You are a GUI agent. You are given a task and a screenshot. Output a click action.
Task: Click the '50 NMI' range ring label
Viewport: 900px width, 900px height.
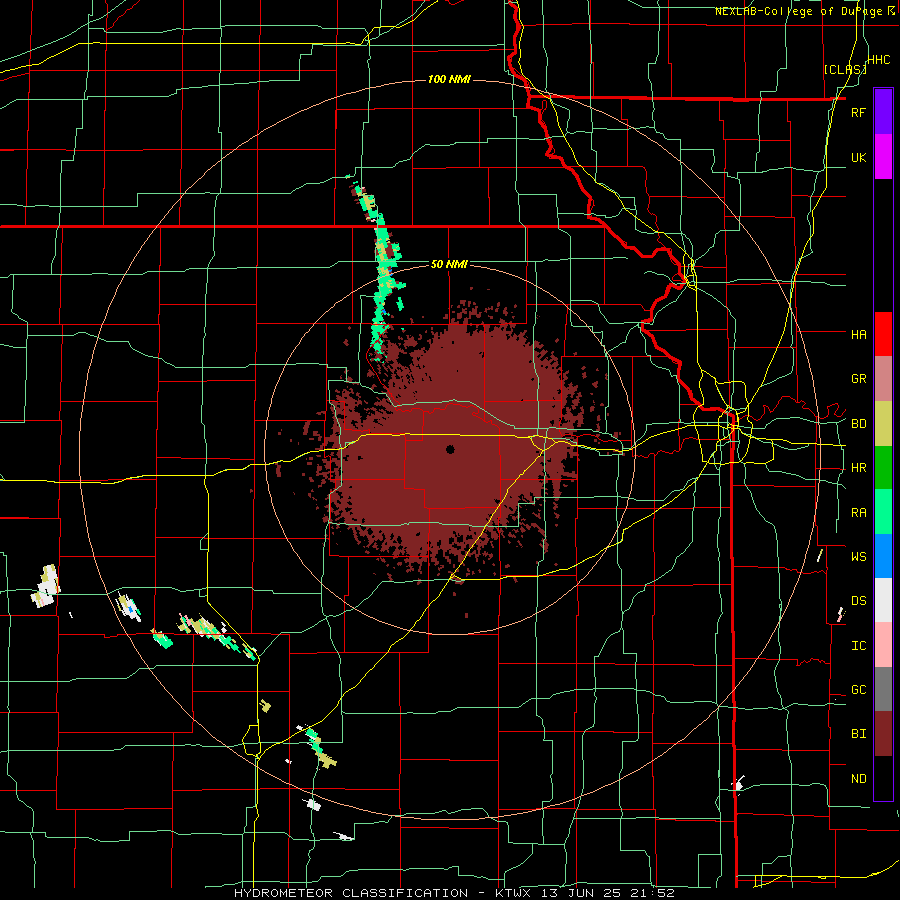point(449,264)
